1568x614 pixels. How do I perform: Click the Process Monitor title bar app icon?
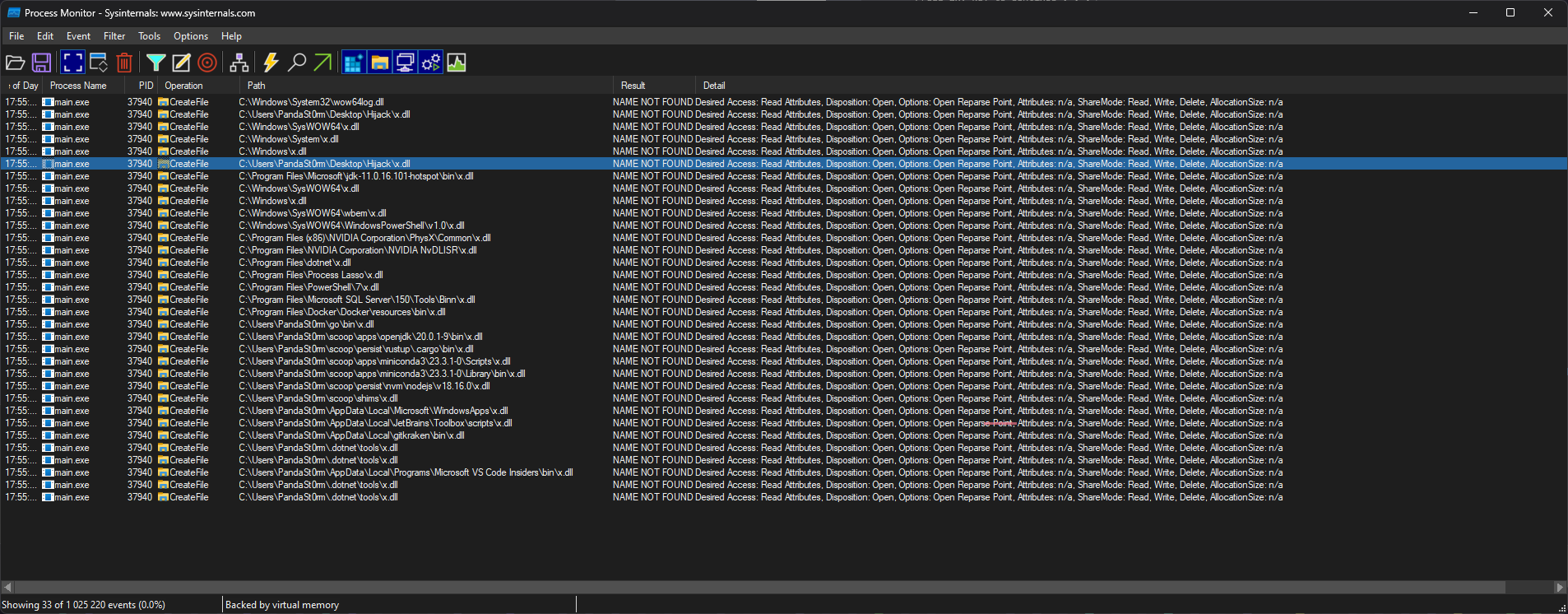(13, 12)
